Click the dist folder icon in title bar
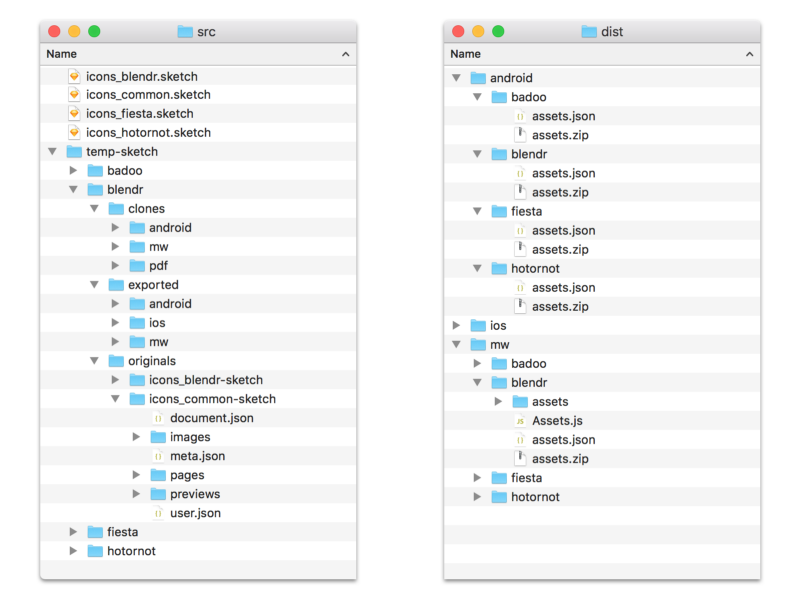This screenshot has width=800, height=600. point(589,32)
